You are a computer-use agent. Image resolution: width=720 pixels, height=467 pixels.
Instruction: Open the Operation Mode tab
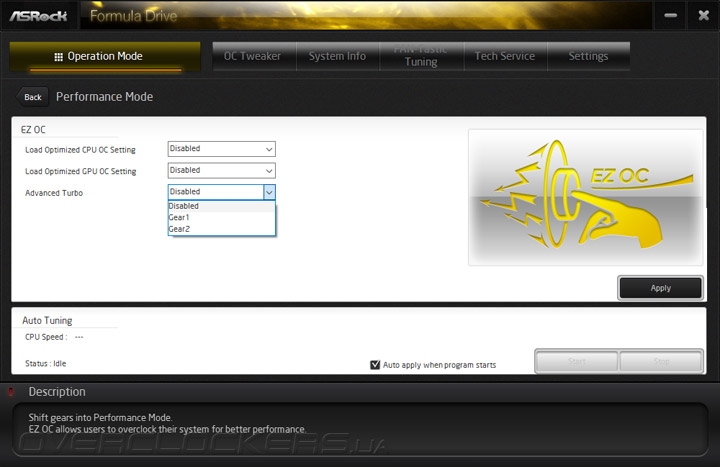[105, 56]
